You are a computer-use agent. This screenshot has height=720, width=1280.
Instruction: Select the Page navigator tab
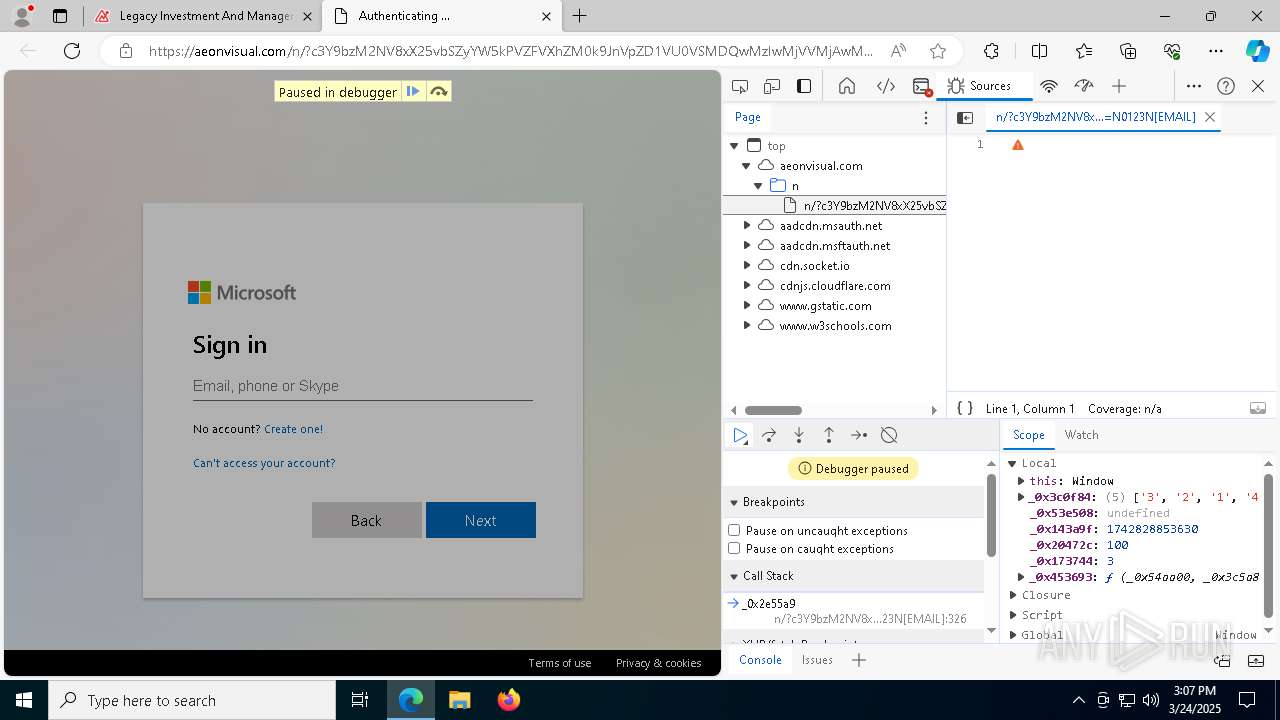click(748, 117)
